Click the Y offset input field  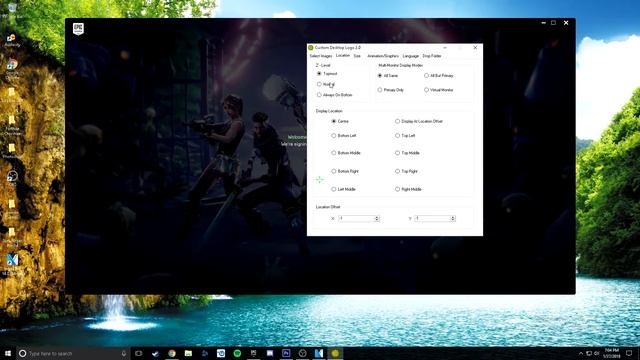tap(432, 218)
